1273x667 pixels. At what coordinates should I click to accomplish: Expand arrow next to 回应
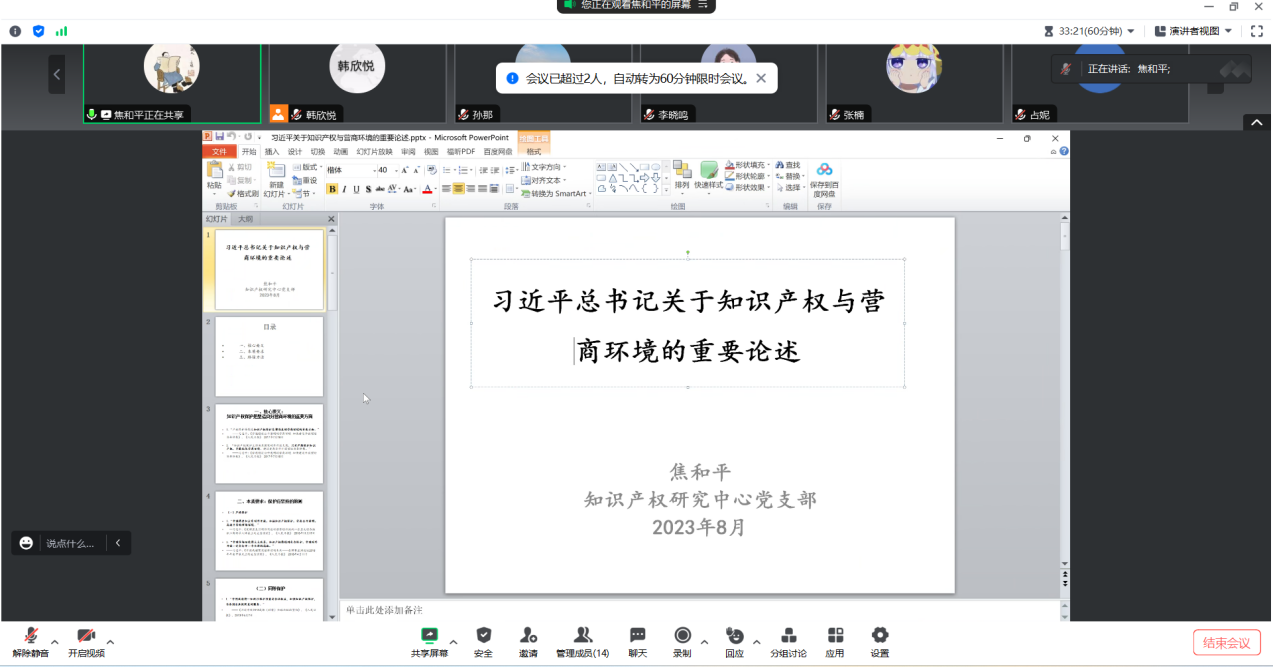756,642
